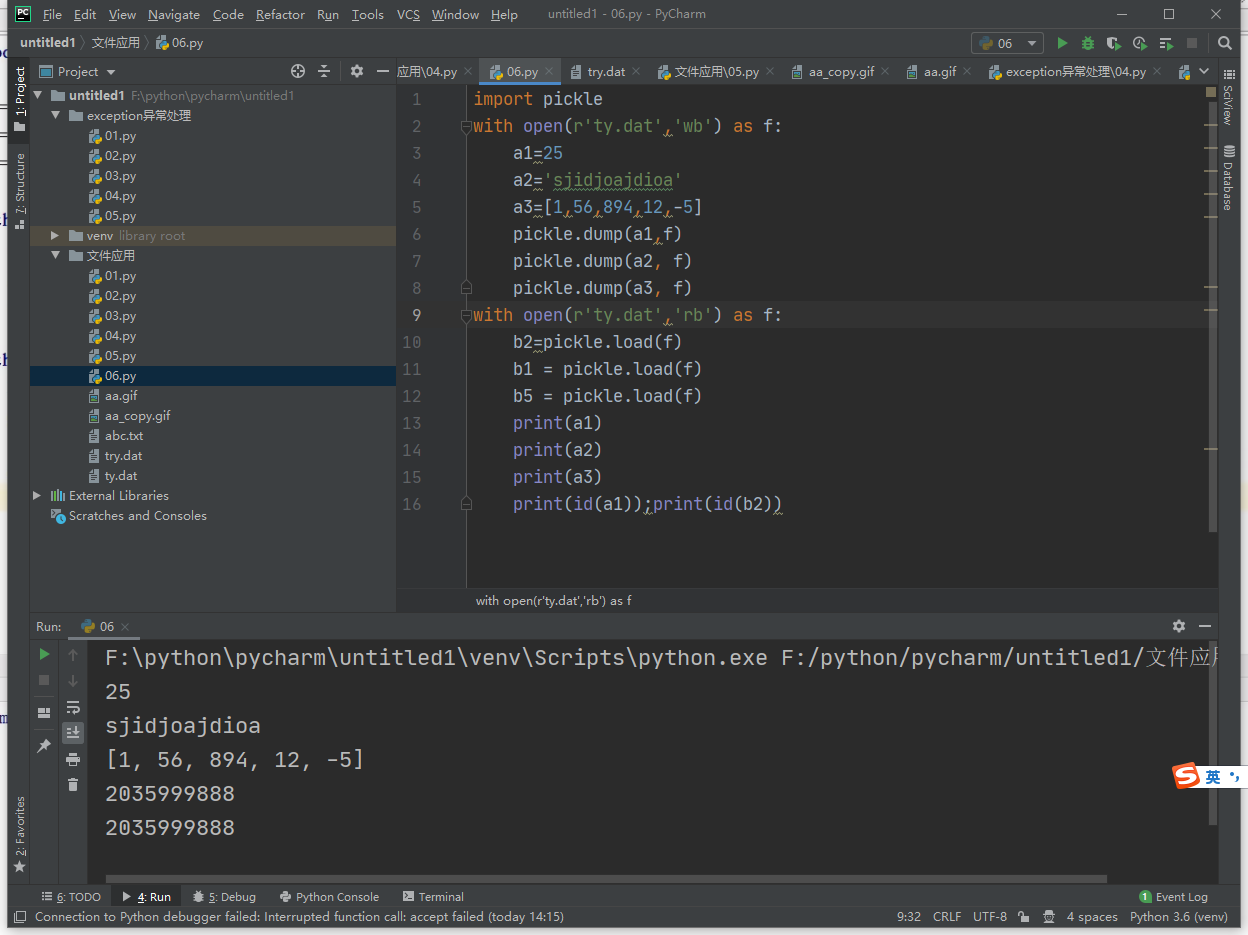Clear all console output with trash icon
The height and width of the screenshot is (935, 1248).
(73, 785)
